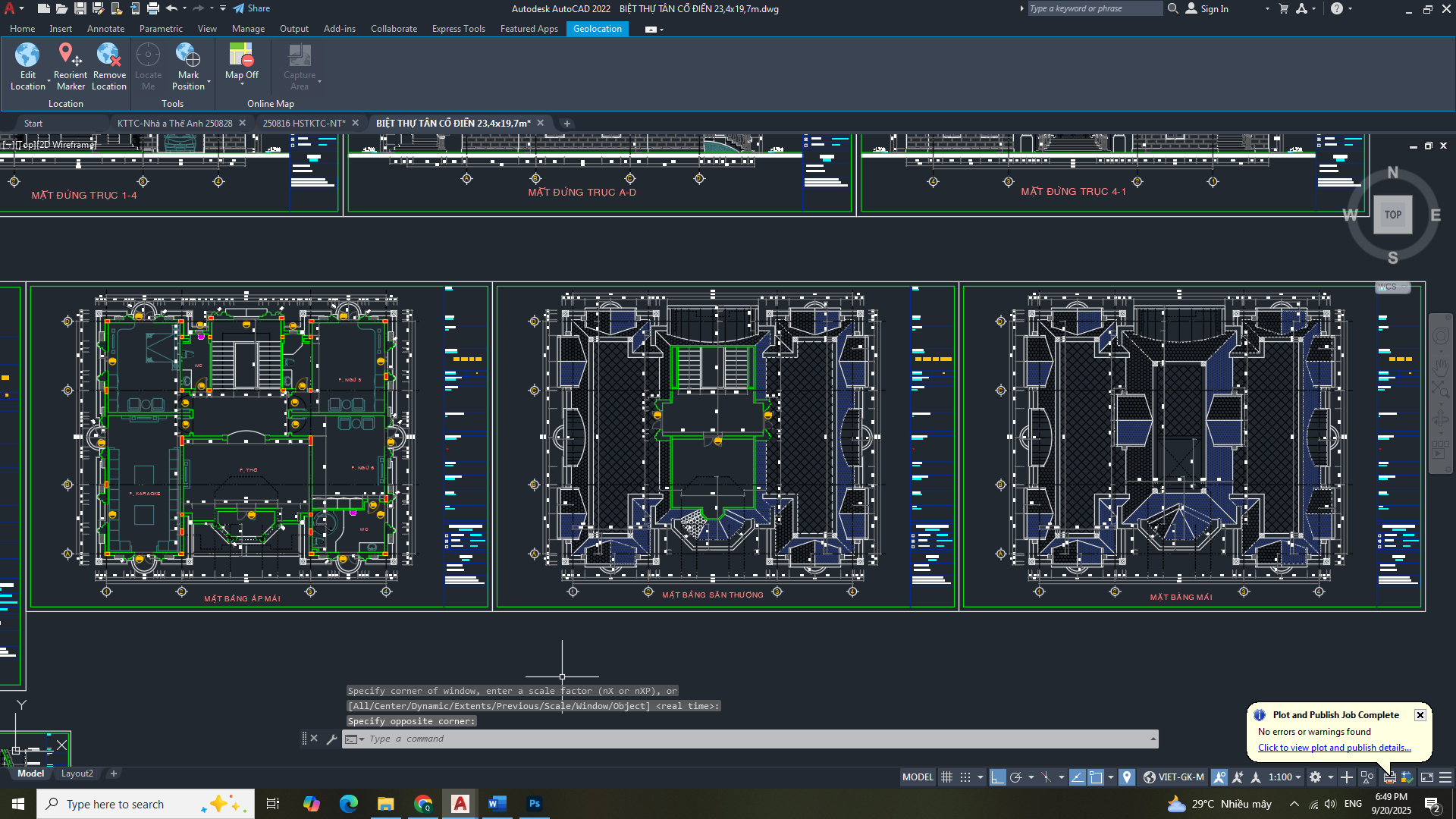The image size is (1456, 819).
Task: Expand the Edit Location dropdown arrow
Action: pos(49,81)
